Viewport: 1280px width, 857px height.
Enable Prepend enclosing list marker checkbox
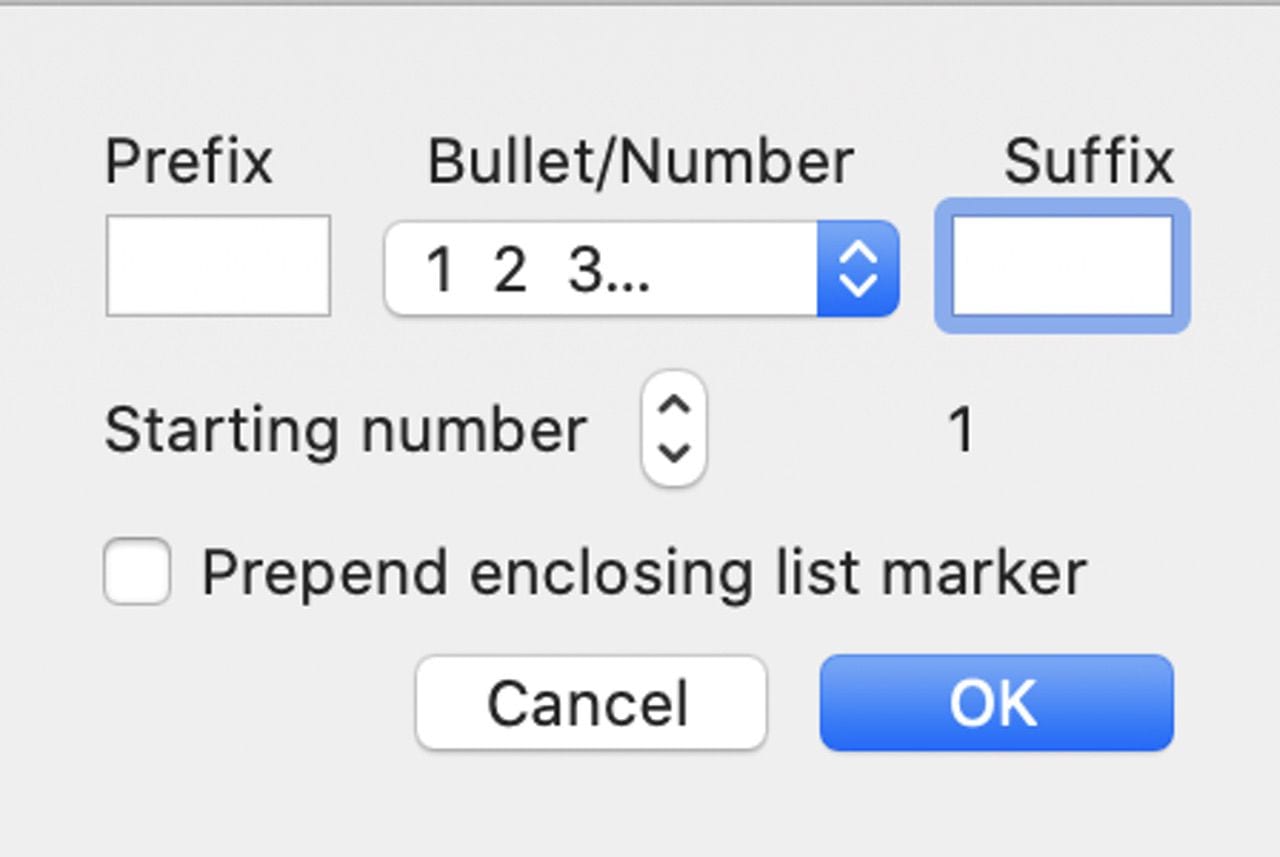click(137, 572)
